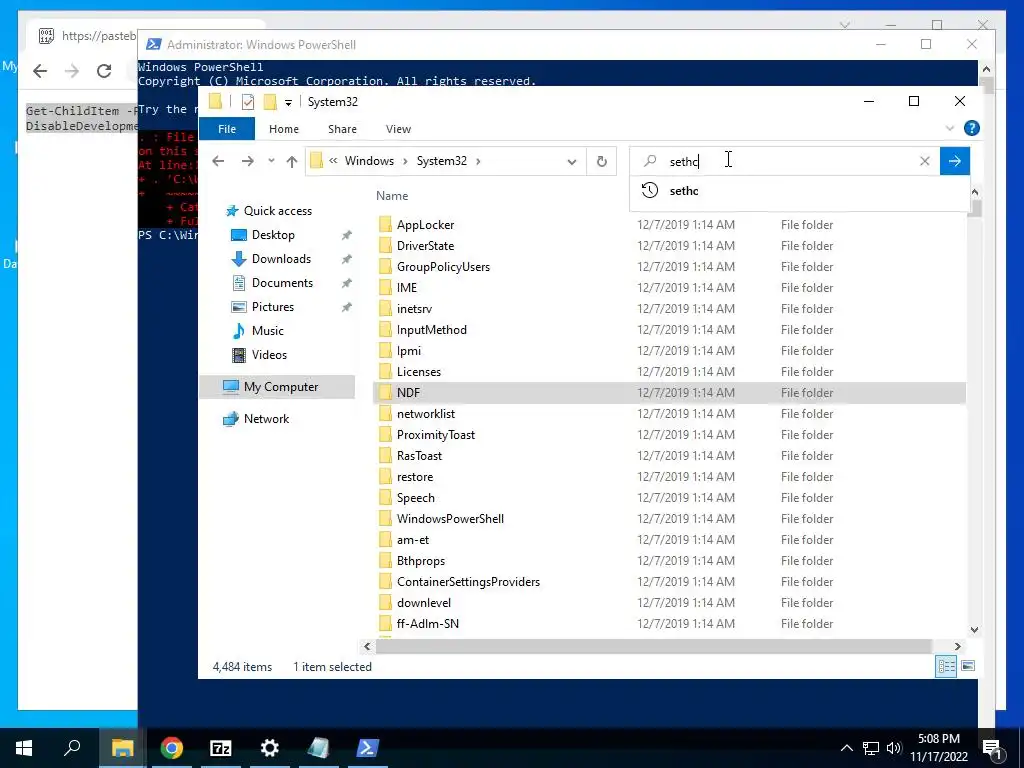This screenshot has height=768, width=1024.
Task: Go forward in File Explorer navigation
Action: click(x=248, y=161)
